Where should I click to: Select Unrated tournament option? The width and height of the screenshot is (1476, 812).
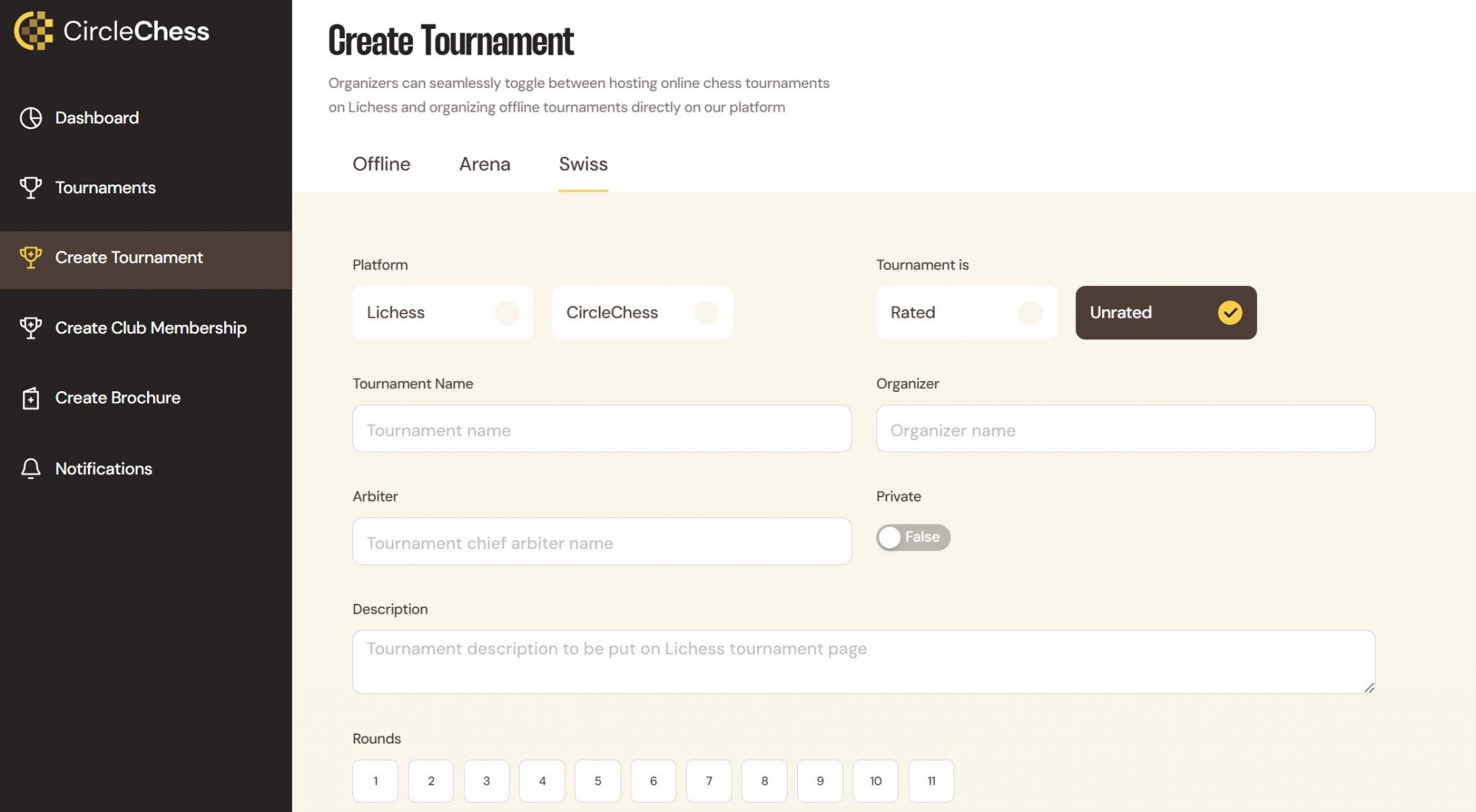point(1165,313)
